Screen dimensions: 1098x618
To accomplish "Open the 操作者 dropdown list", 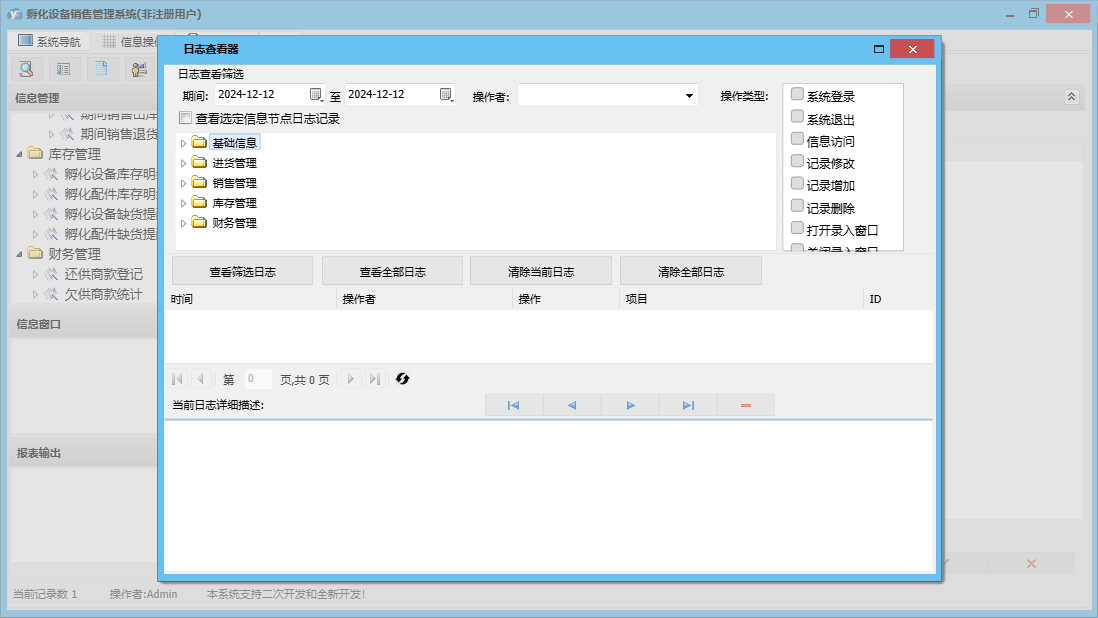I will pyautogui.click(x=689, y=96).
